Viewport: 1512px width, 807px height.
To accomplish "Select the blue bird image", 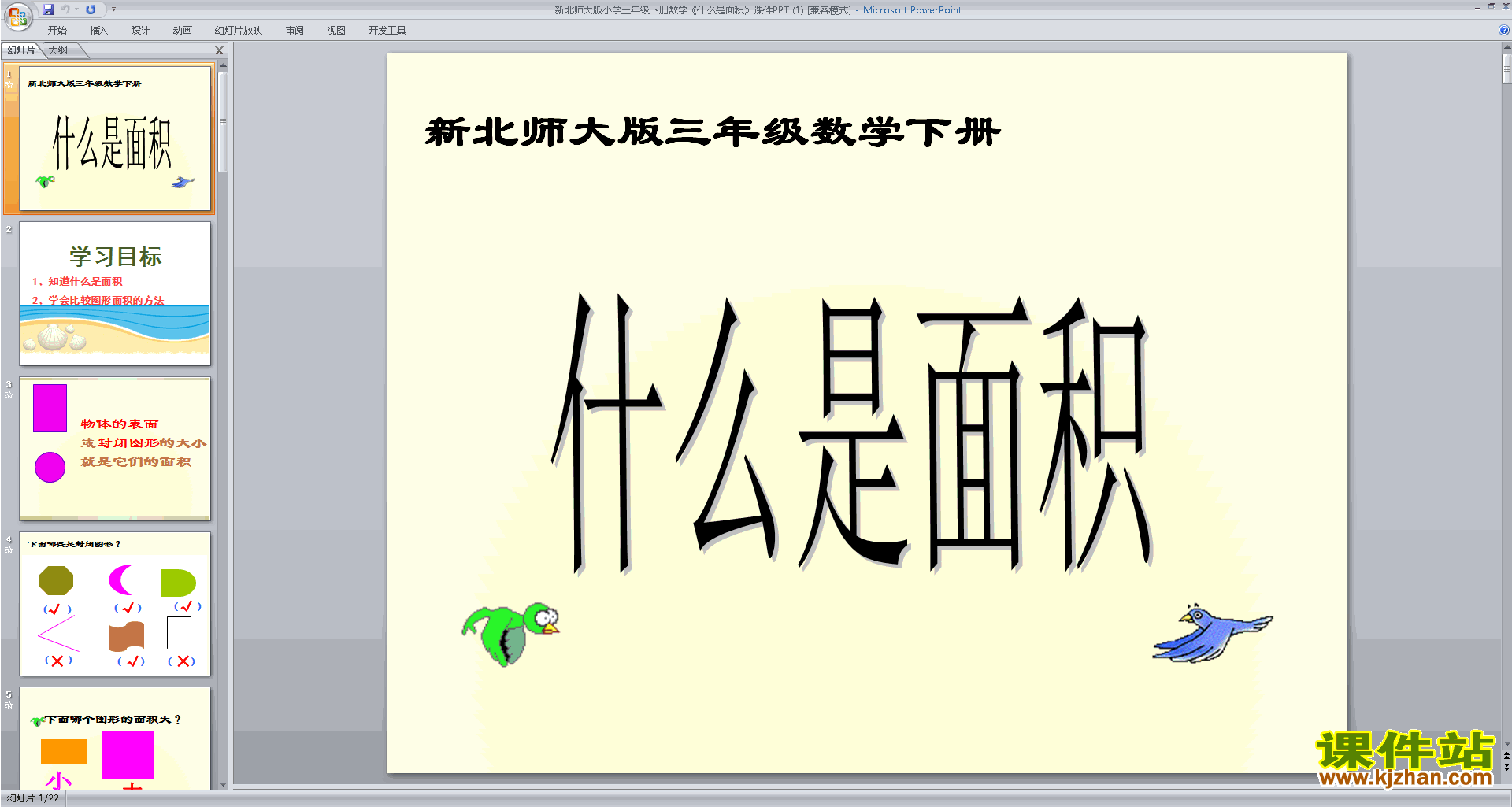I will (1212, 633).
